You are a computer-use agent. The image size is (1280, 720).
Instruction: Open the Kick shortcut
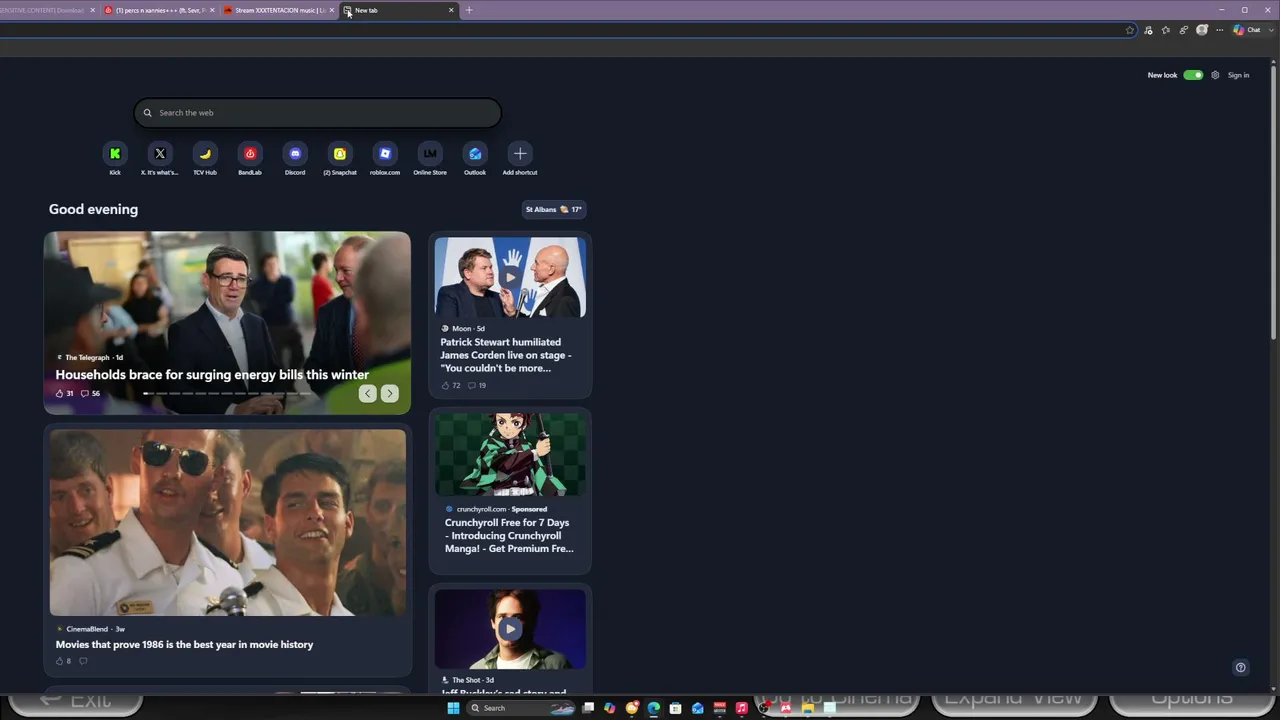point(115,154)
